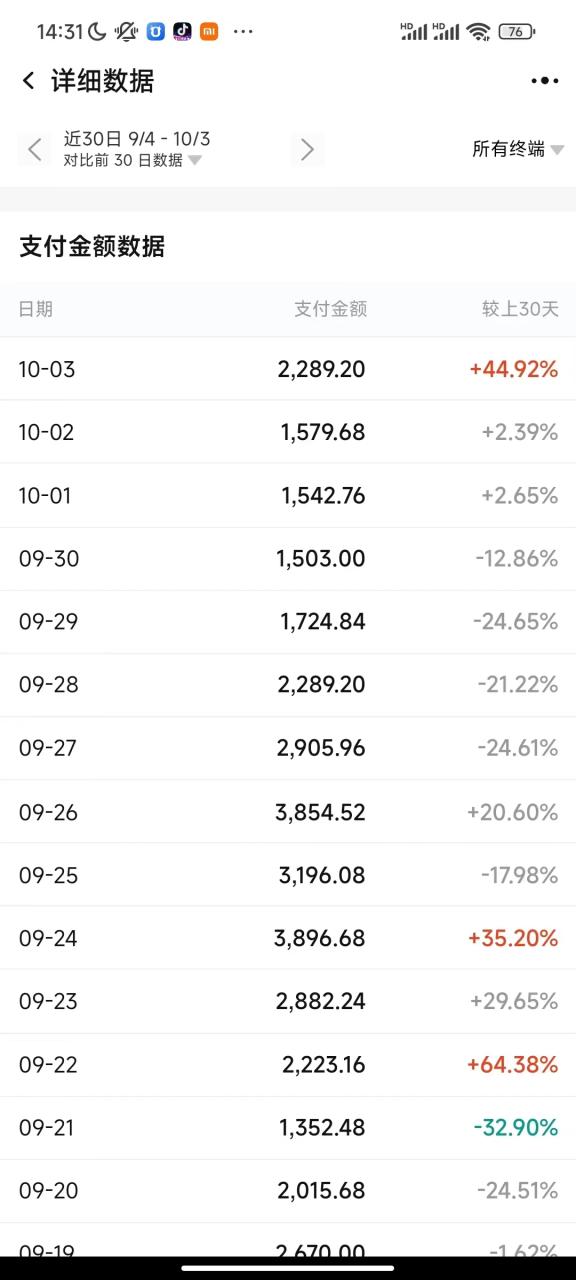The width and height of the screenshot is (576, 1280).
Task: Go to previous date range arrow
Action: [x=34, y=150]
